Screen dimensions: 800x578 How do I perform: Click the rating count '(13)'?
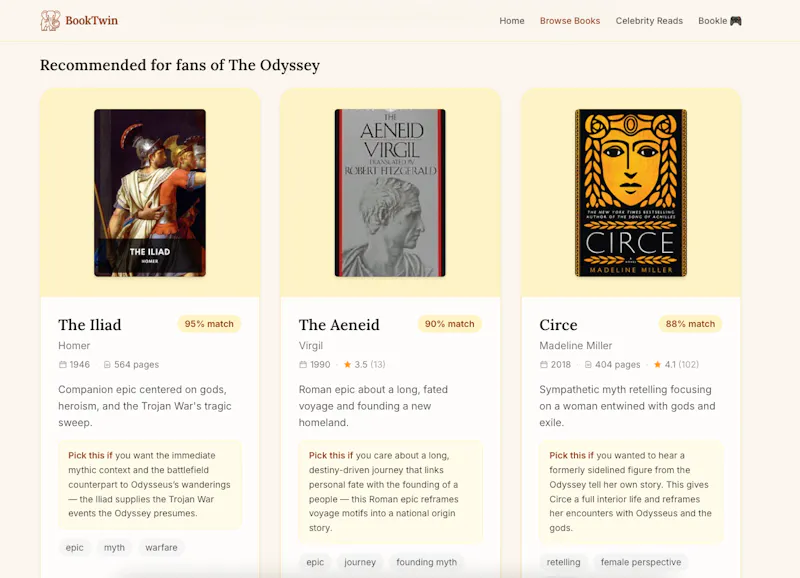(378, 365)
